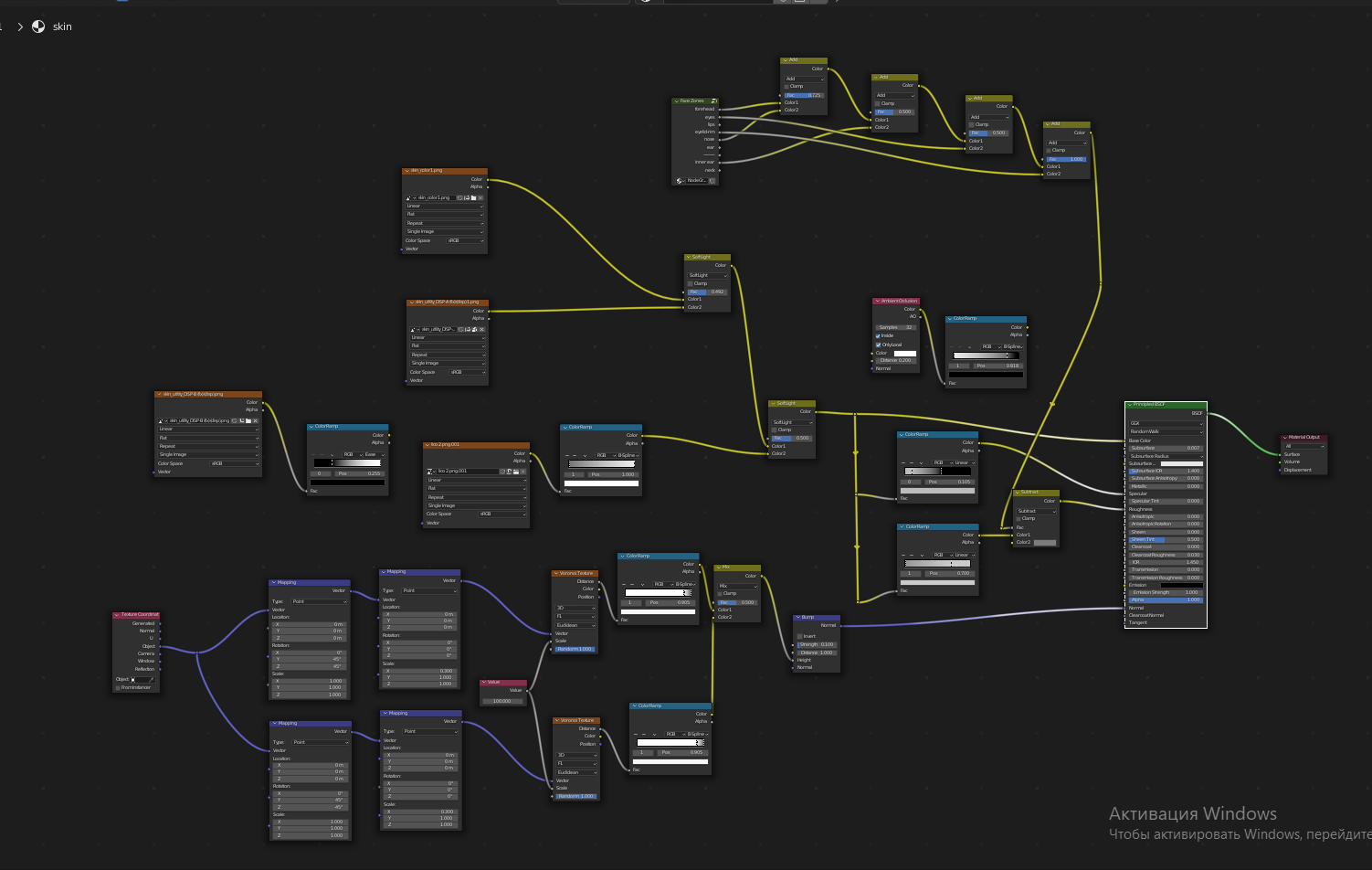
Task: Toggle fake user shield in Face Zones node
Action: pos(712,180)
